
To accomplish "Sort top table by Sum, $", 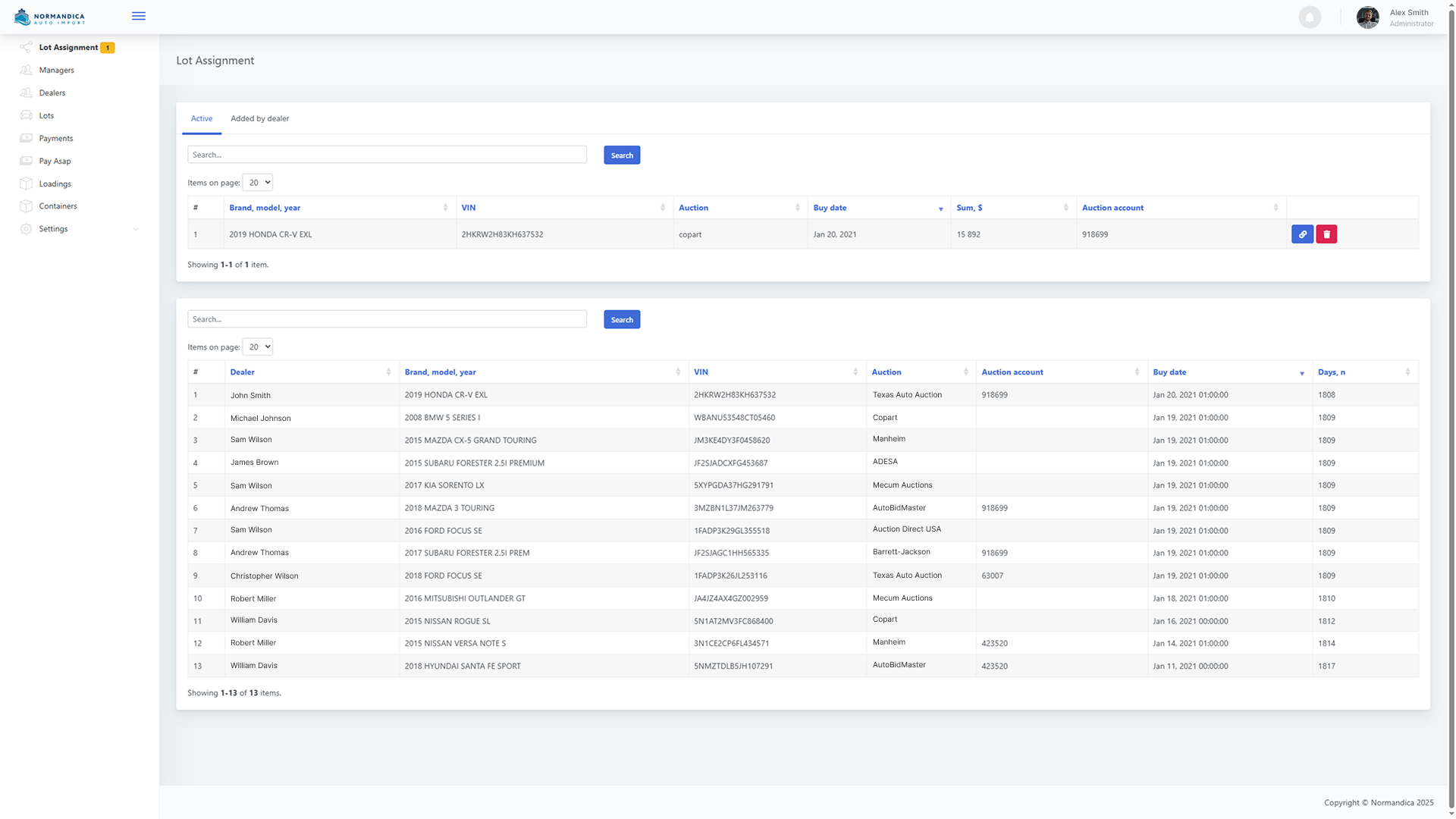I will (x=969, y=208).
